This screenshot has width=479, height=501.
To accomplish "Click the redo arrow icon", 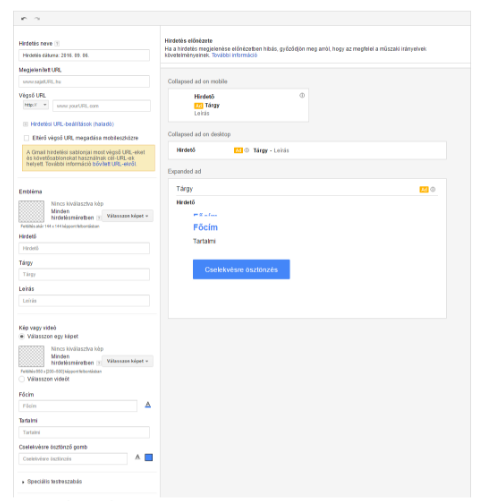I will 37,19.
